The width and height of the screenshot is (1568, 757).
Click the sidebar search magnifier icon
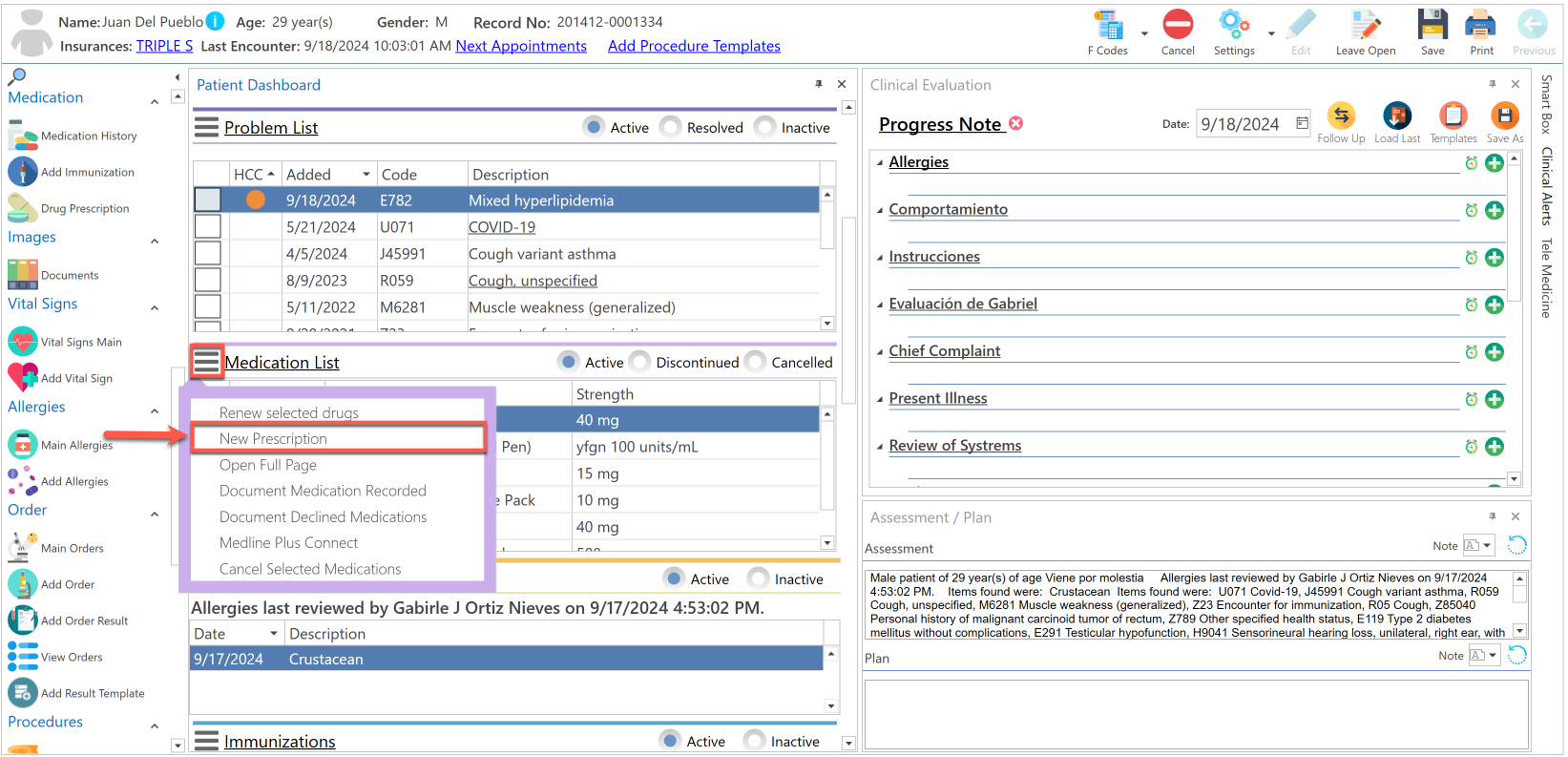tap(17, 76)
